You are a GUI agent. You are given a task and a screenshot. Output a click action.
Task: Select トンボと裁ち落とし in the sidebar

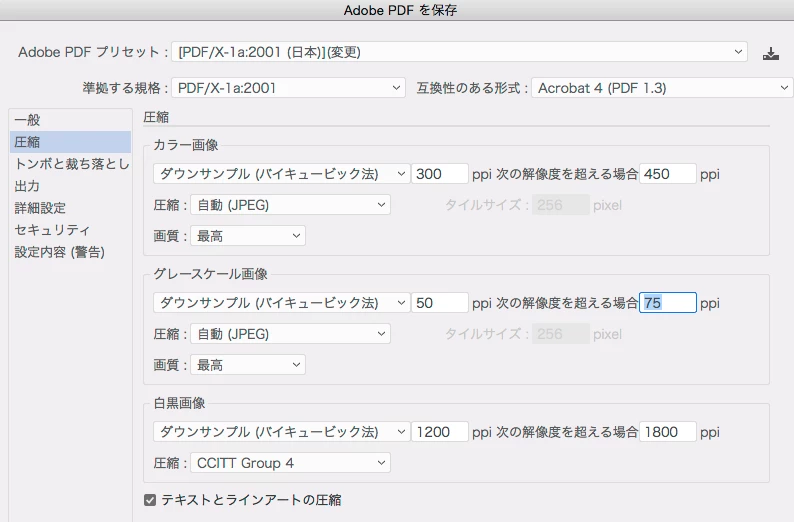tap(70, 164)
